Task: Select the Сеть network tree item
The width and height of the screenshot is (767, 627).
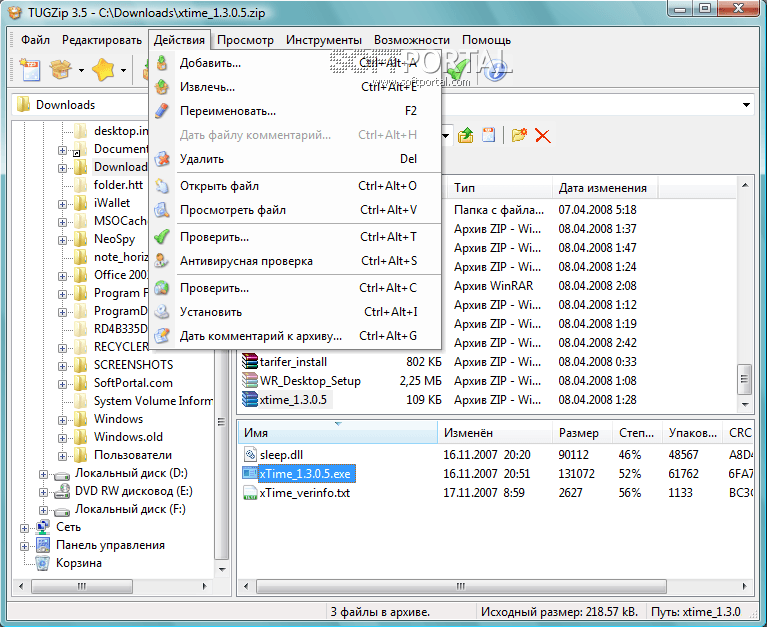Action: point(68,527)
